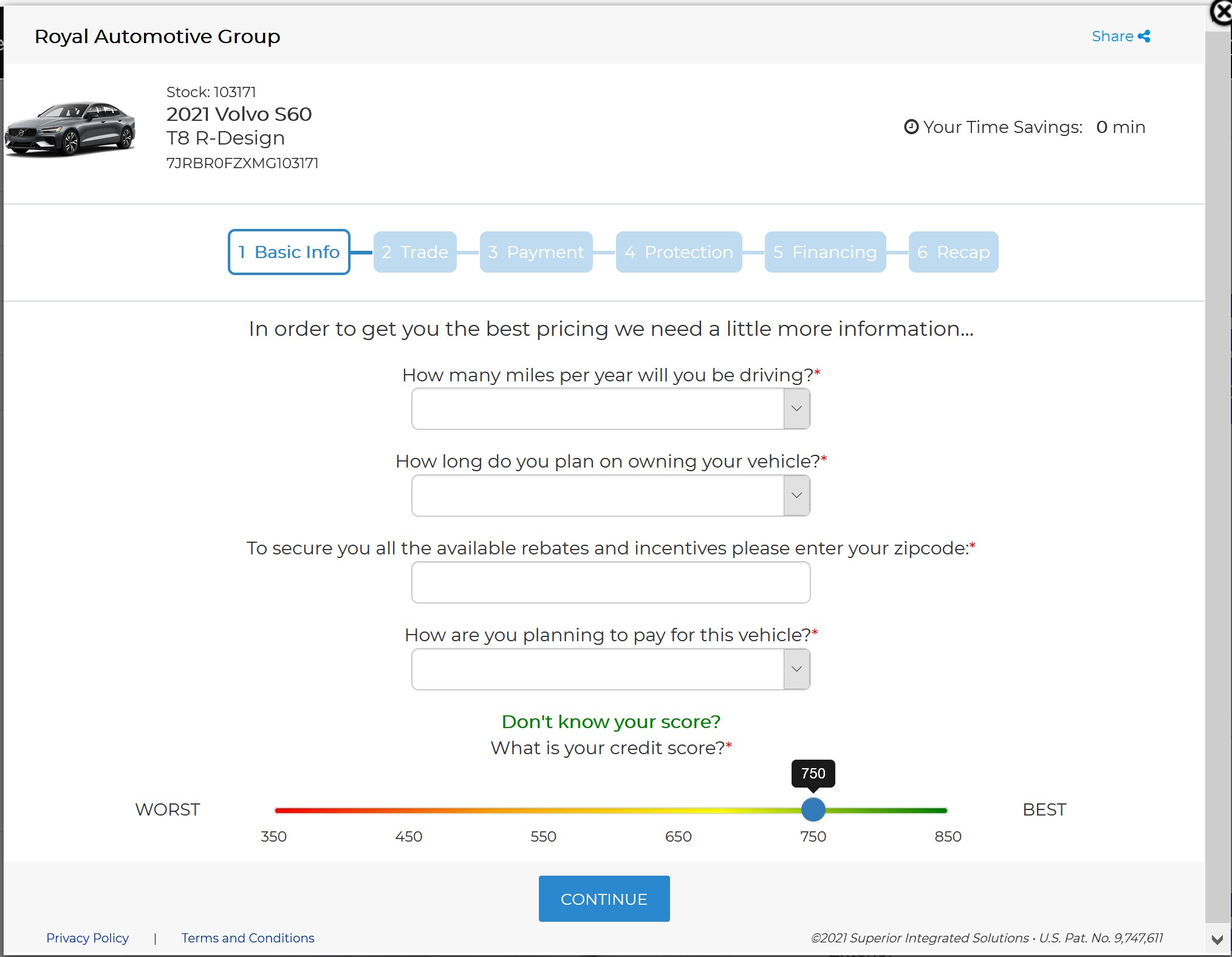Viewport: 1232px width, 957px height.
Task: Open the payment method dropdown
Action: [611, 669]
